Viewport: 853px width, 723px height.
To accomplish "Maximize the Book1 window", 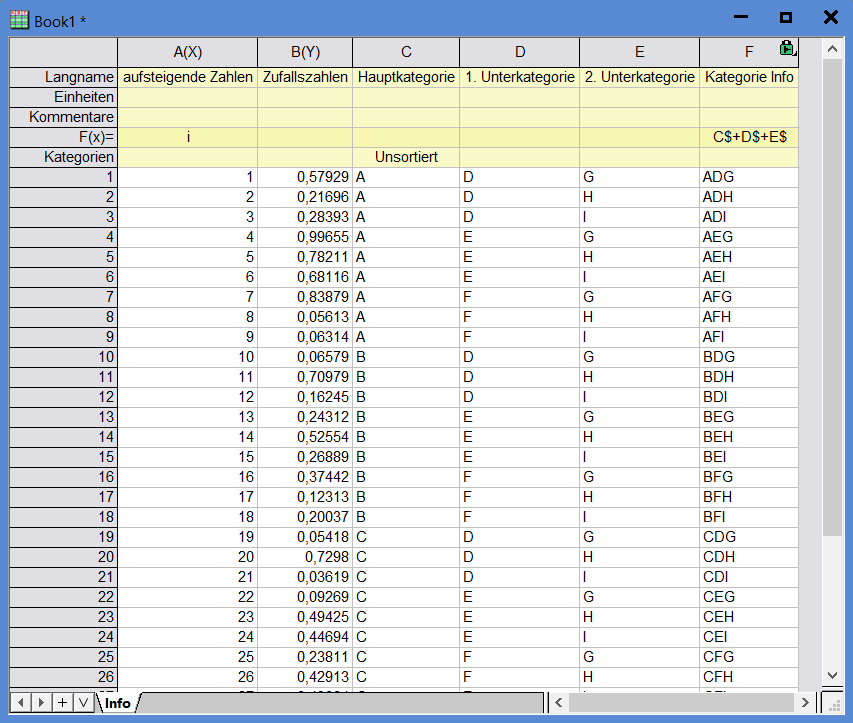I will pos(786,17).
